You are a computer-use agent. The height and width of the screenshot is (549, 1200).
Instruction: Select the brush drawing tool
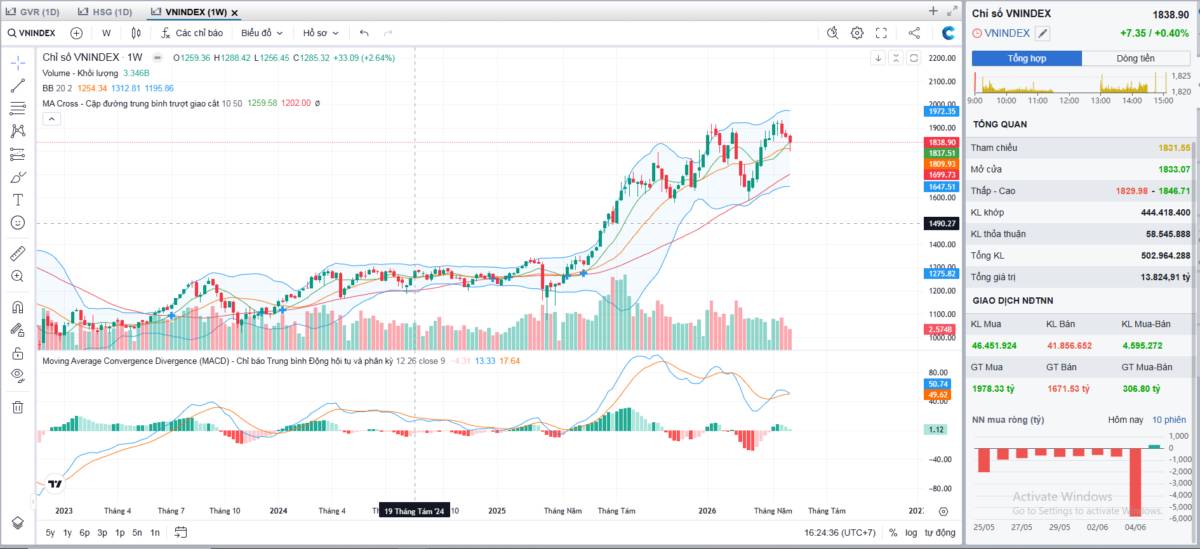tap(17, 177)
